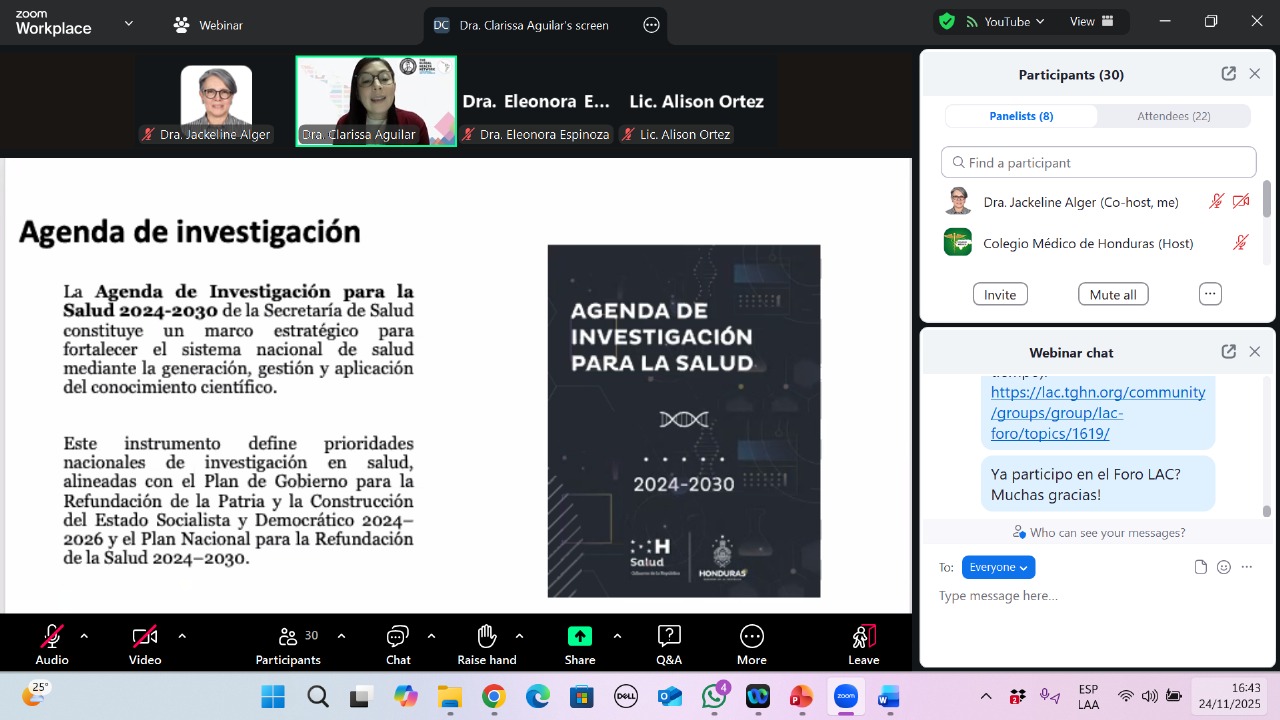Open the Everyone recipient dropdown

pos(998,567)
